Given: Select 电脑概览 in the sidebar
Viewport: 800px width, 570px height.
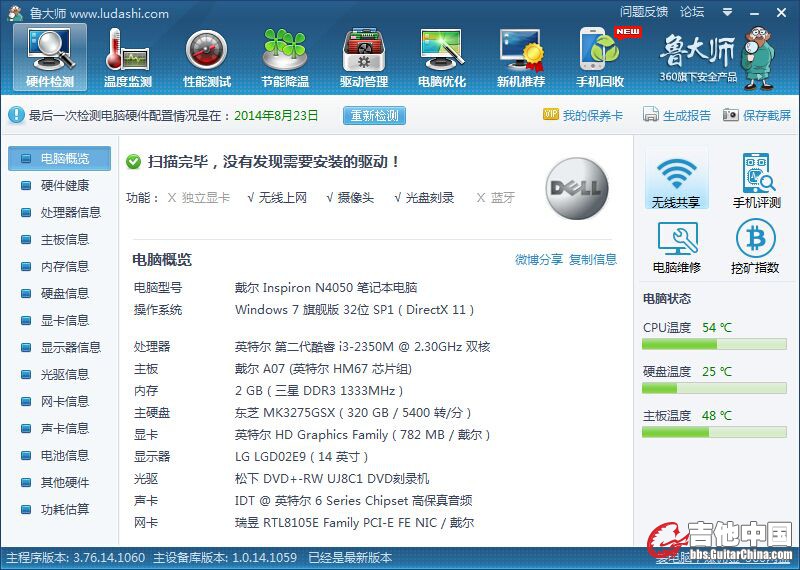Looking at the screenshot, I should pyautogui.click(x=60, y=159).
